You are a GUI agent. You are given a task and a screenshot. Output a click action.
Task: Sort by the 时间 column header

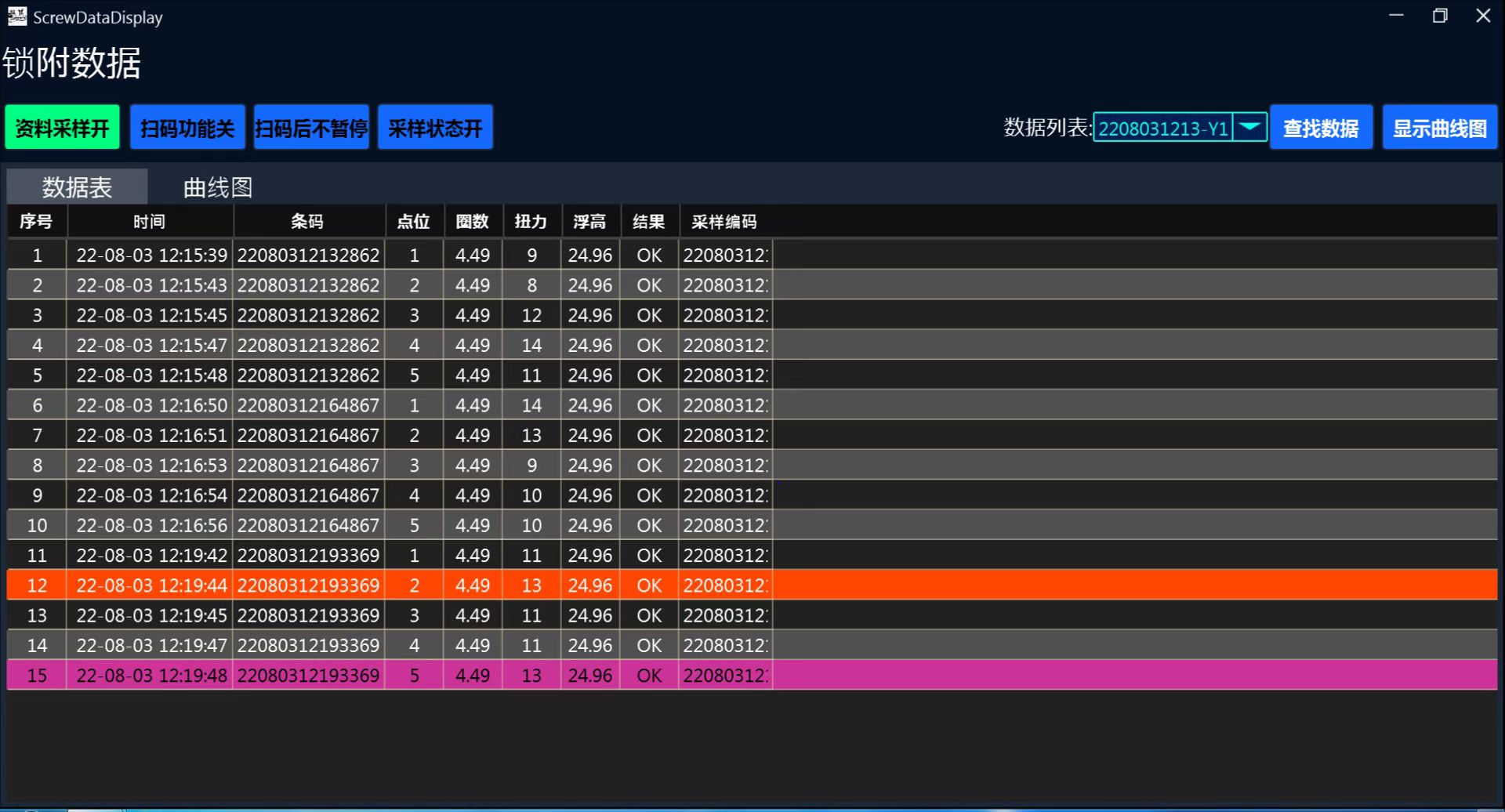tap(149, 222)
